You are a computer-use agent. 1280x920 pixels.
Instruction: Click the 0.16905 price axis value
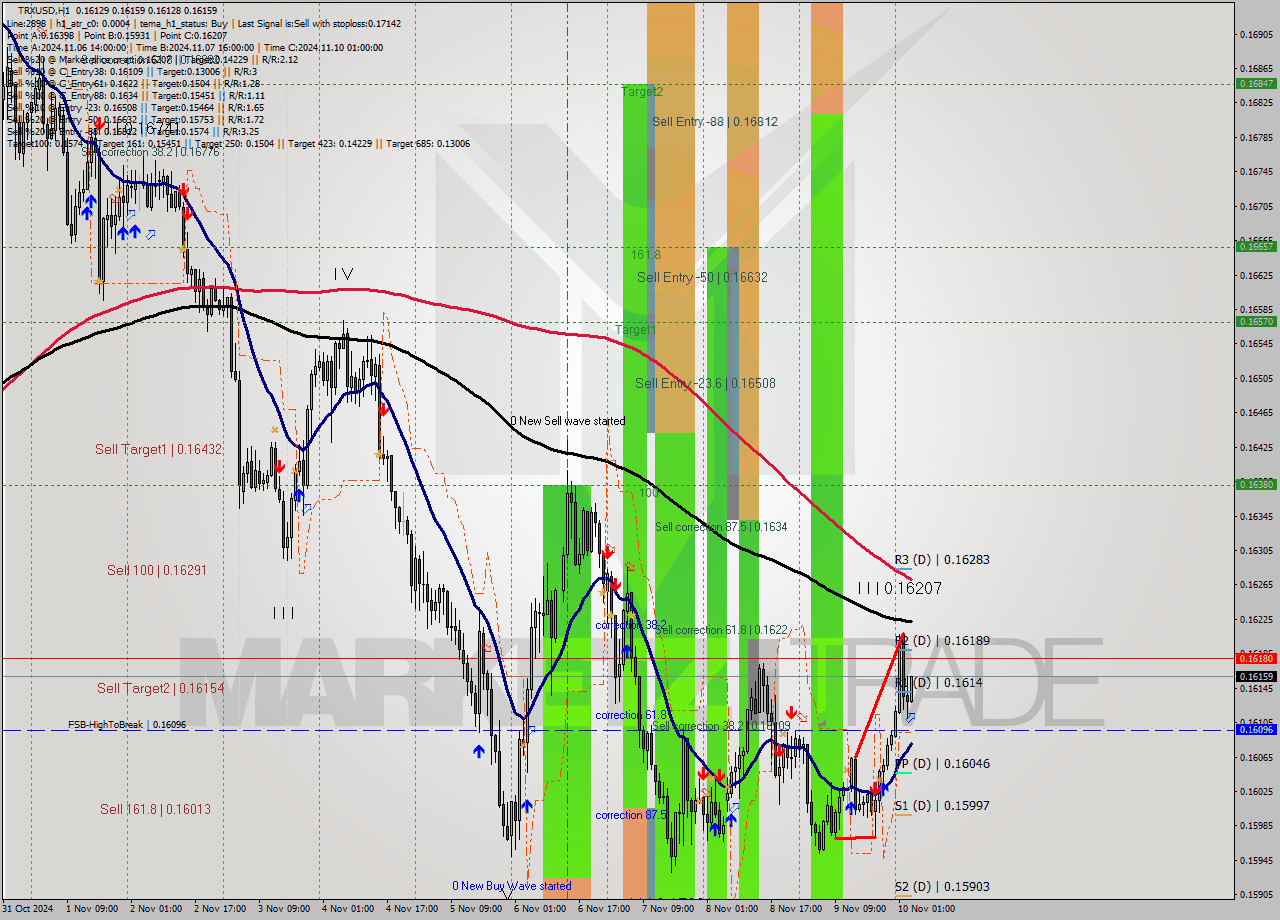pyautogui.click(x=1256, y=34)
